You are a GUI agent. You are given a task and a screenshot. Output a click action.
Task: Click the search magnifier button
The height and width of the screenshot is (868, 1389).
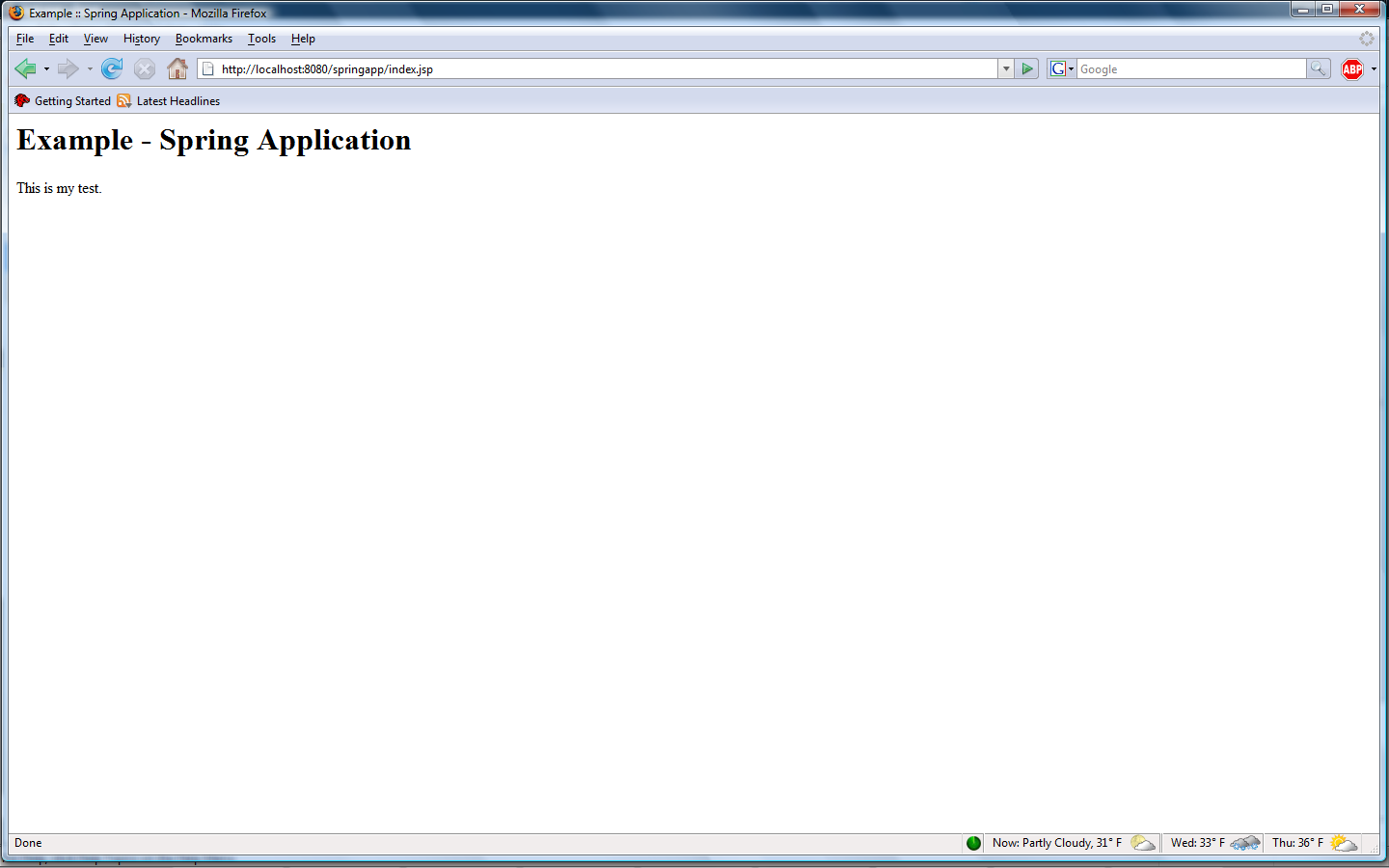click(x=1318, y=68)
